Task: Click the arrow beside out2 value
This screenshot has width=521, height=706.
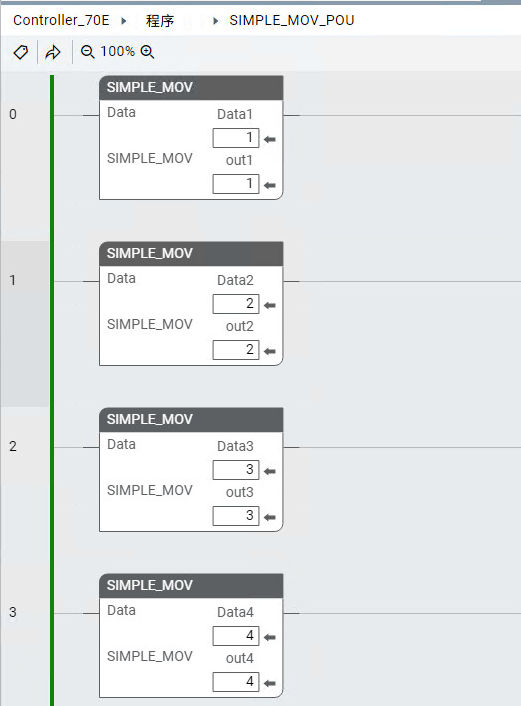Action: [x=270, y=351]
